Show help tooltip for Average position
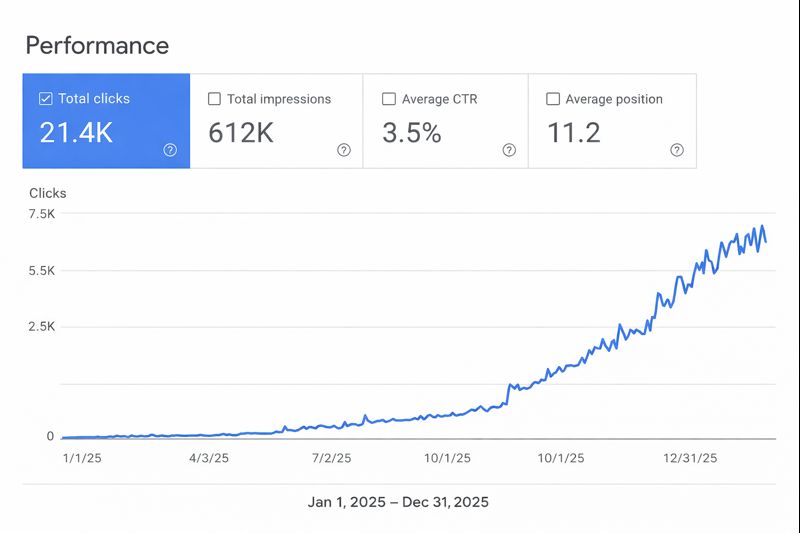The image size is (800, 533). pyautogui.click(x=677, y=150)
